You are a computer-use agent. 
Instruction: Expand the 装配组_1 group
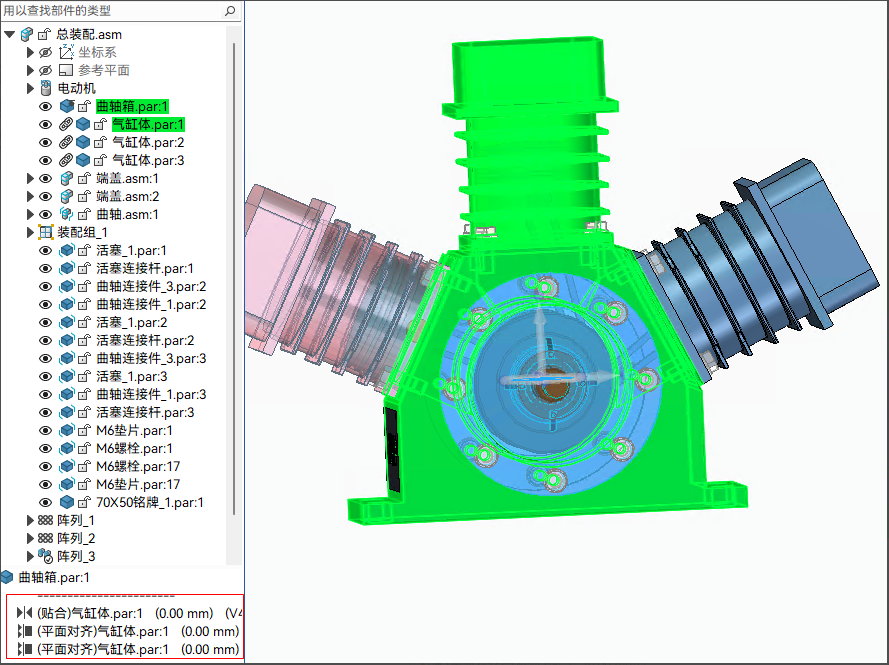[31, 232]
